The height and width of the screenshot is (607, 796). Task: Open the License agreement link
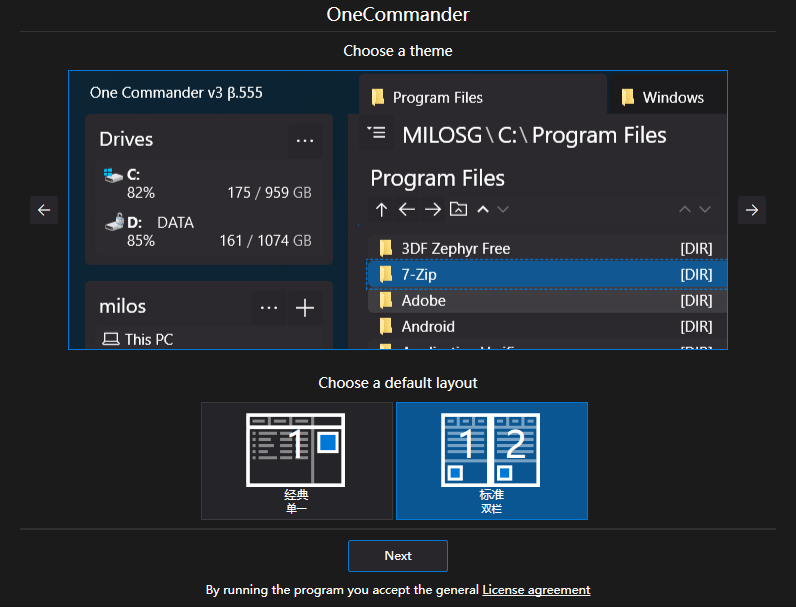536,590
